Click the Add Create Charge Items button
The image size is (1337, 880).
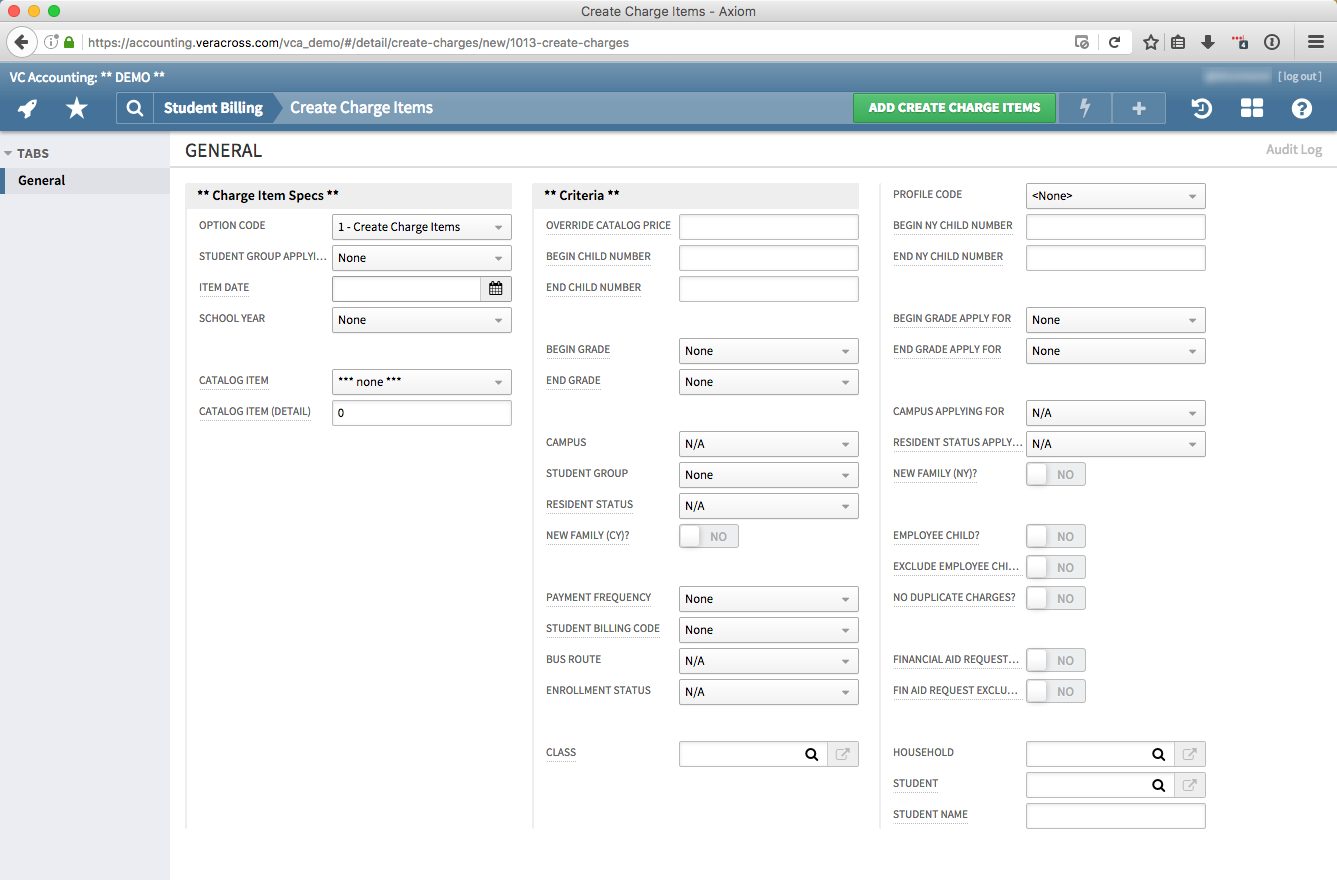pyautogui.click(x=954, y=108)
